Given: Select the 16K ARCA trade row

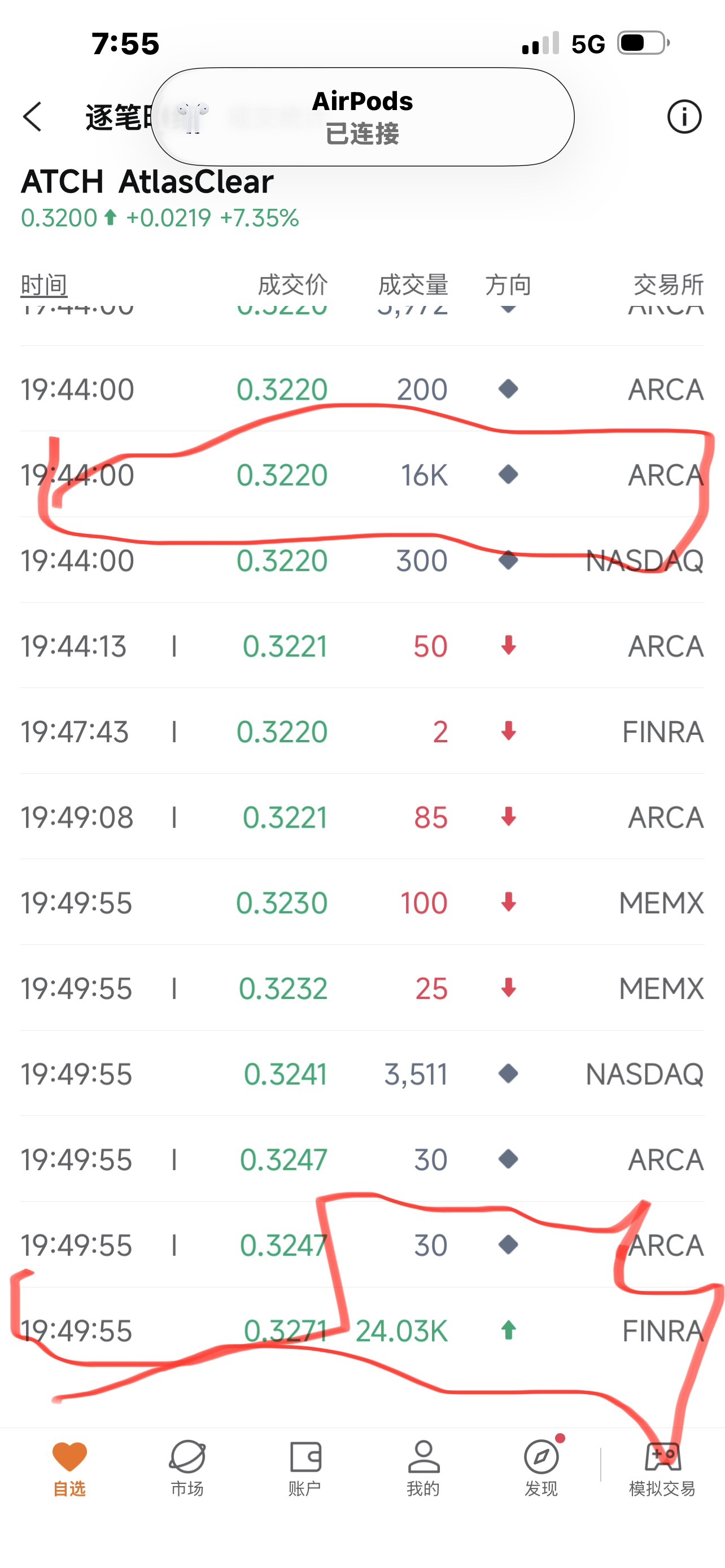Looking at the screenshot, I should [362, 474].
